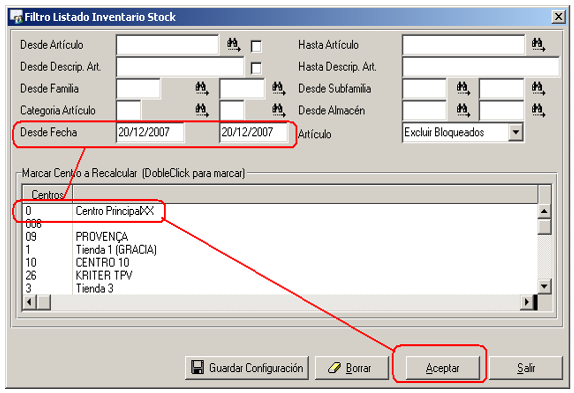The image size is (574, 393).
Task: Click second binoculars lookup in Desde Familia row
Action: [x=278, y=88]
